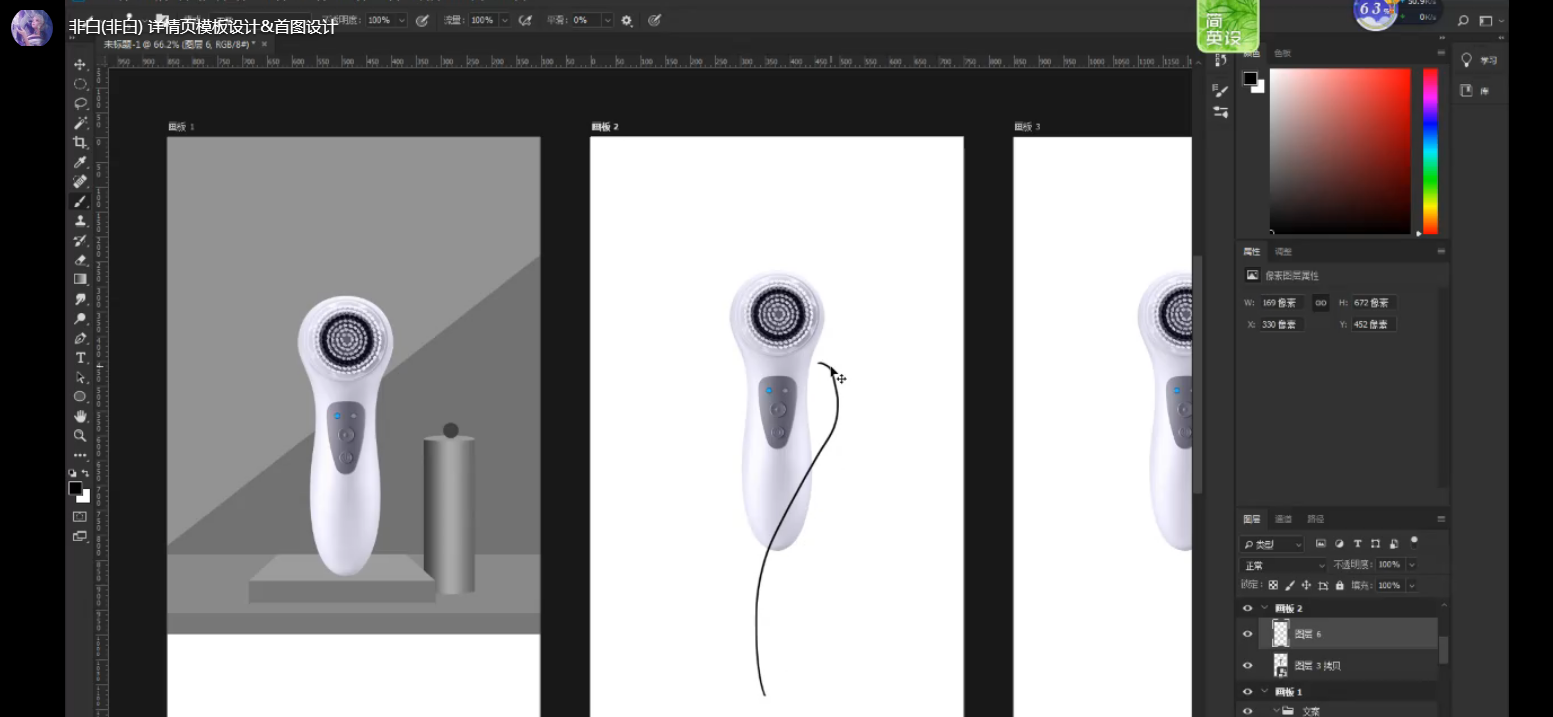This screenshot has width=1553, height=717.
Task: Select the Healing Brush tool
Action: point(80,181)
